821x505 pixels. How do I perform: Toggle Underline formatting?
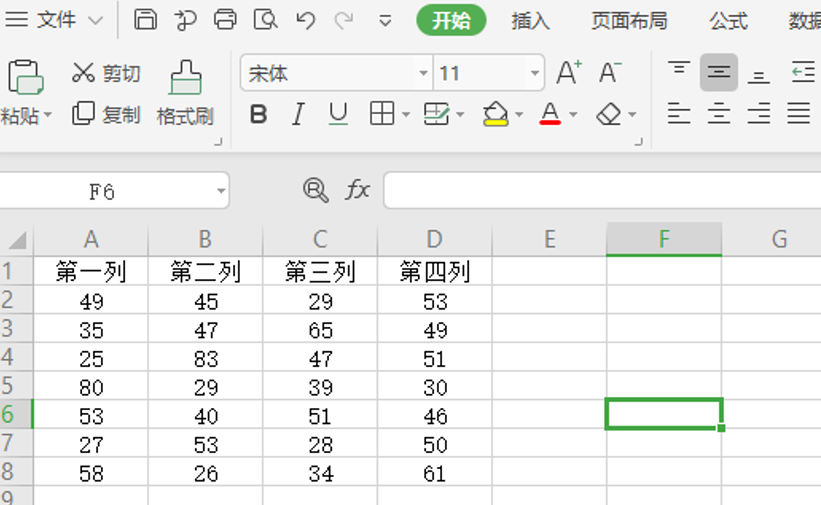(x=338, y=114)
